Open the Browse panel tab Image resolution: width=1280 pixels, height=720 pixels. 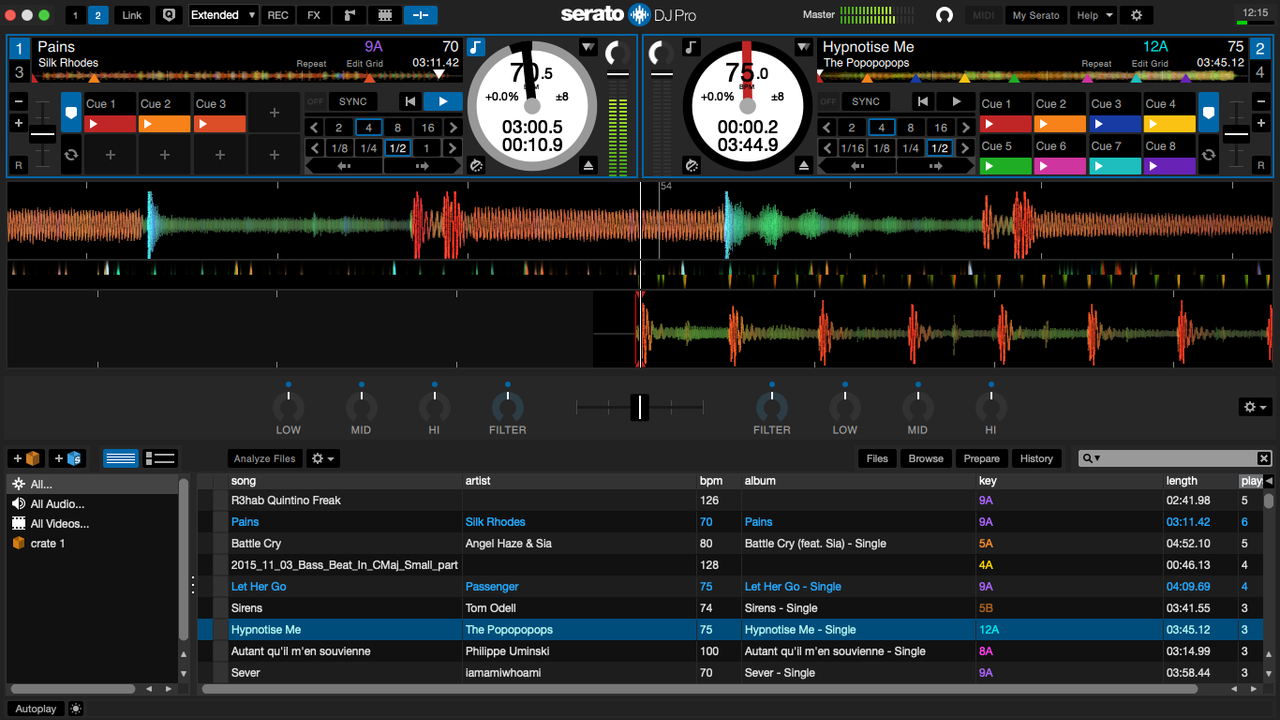926,458
